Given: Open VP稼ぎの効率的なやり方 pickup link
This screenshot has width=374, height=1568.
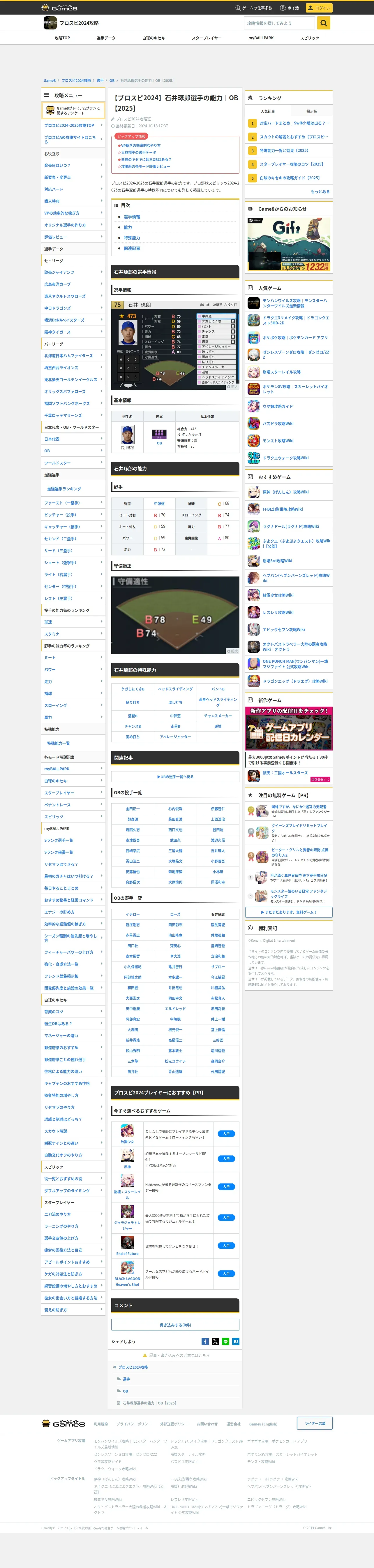Looking at the screenshot, I should click(140, 145).
